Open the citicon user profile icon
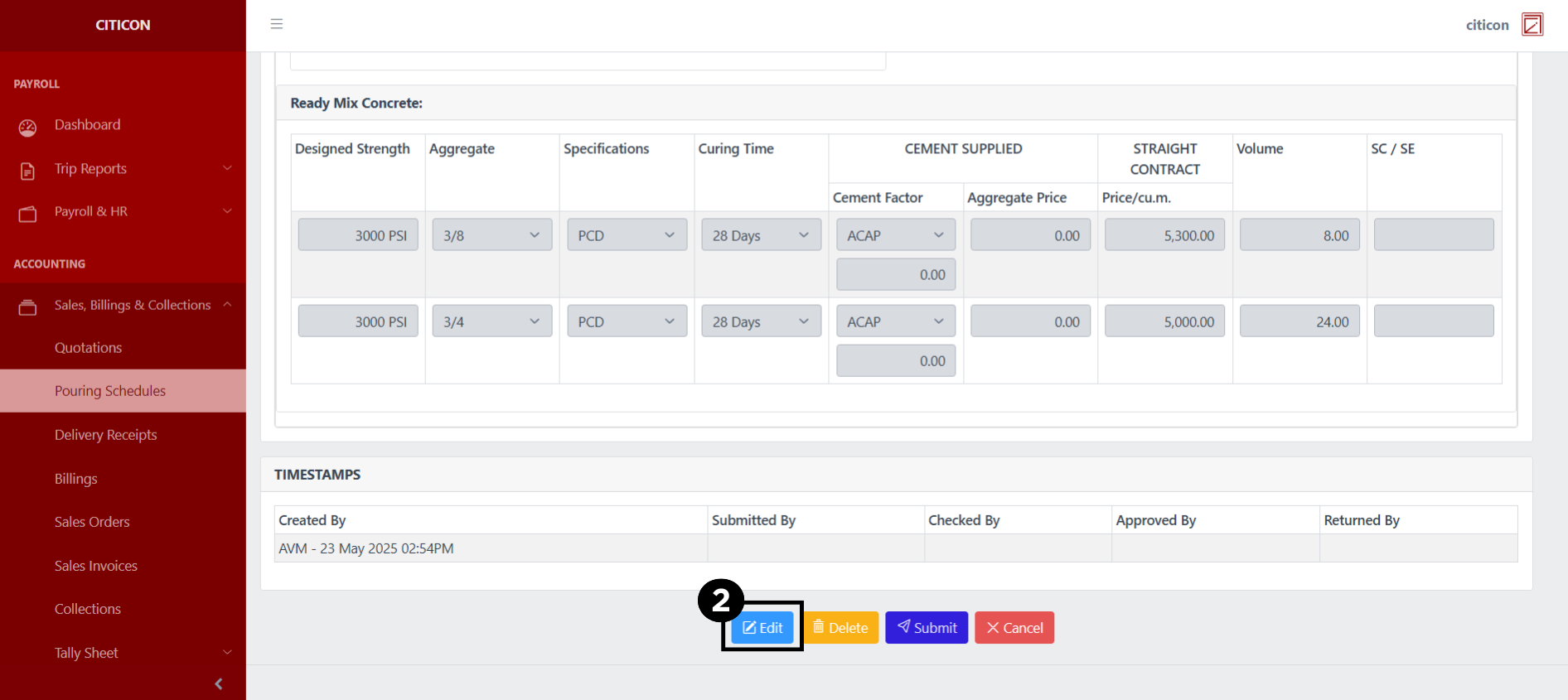This screenshot has height=700, width=1568. click(x=1532, y=25)
